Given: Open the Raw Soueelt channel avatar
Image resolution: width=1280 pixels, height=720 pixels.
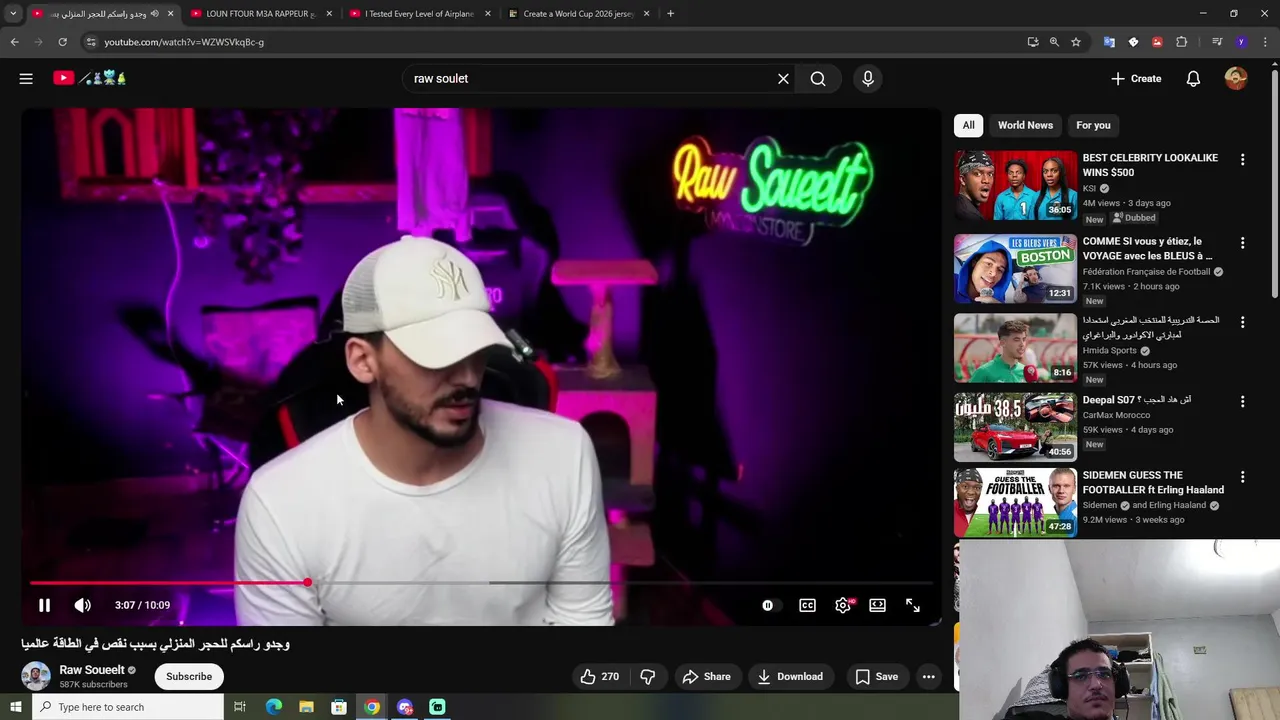Looking at the screenshot, I should 36,676.
